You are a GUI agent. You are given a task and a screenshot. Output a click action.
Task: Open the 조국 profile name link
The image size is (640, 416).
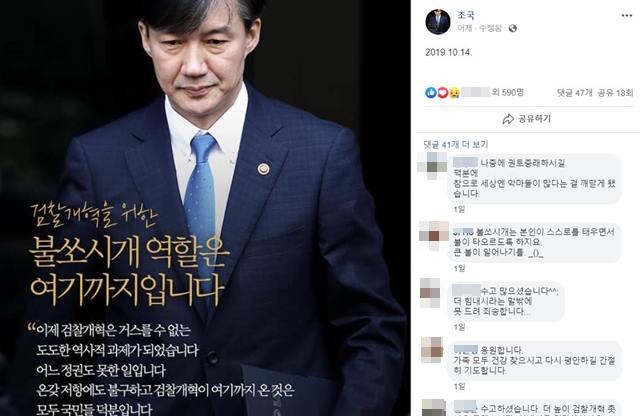click(x=466, y=16)
